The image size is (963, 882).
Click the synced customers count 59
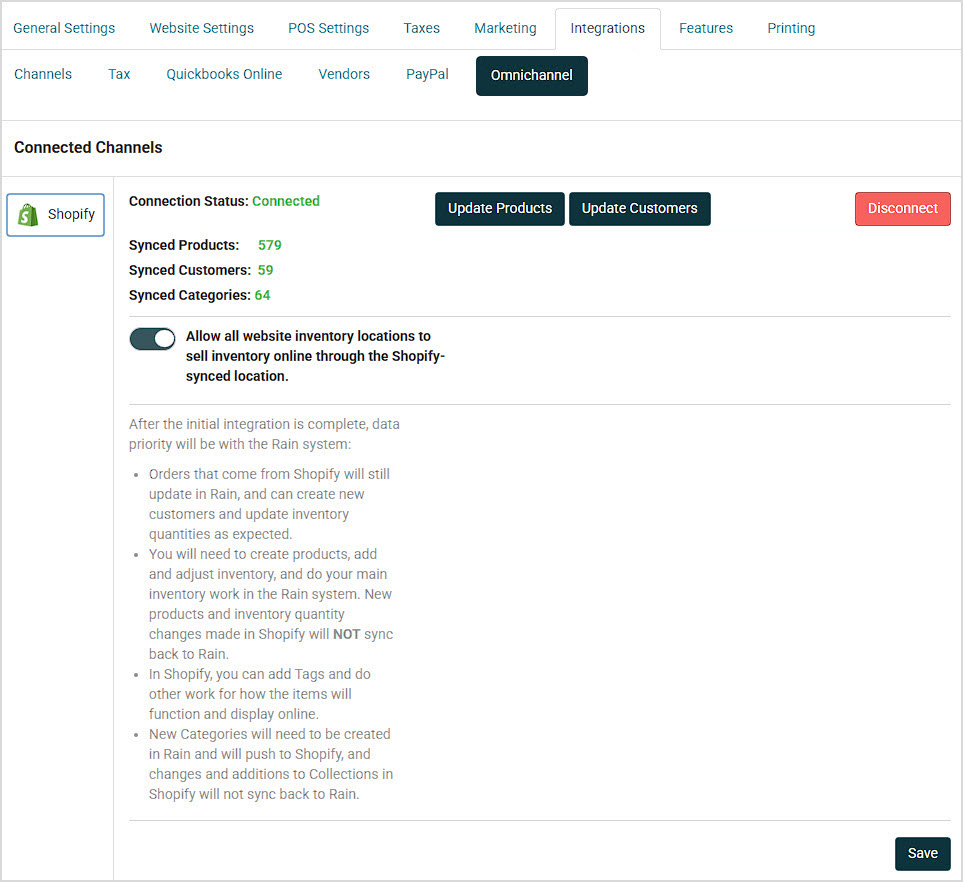point(265,270)
